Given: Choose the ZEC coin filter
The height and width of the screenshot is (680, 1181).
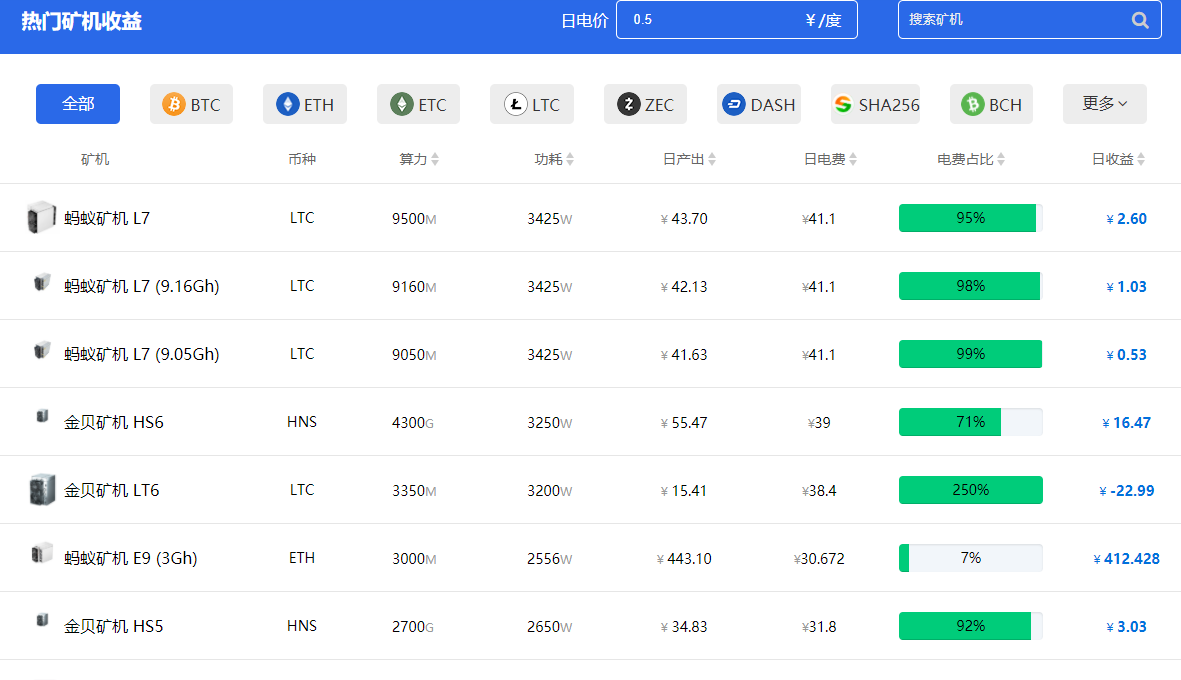Looking at the screenshot, I should [645, 104].
